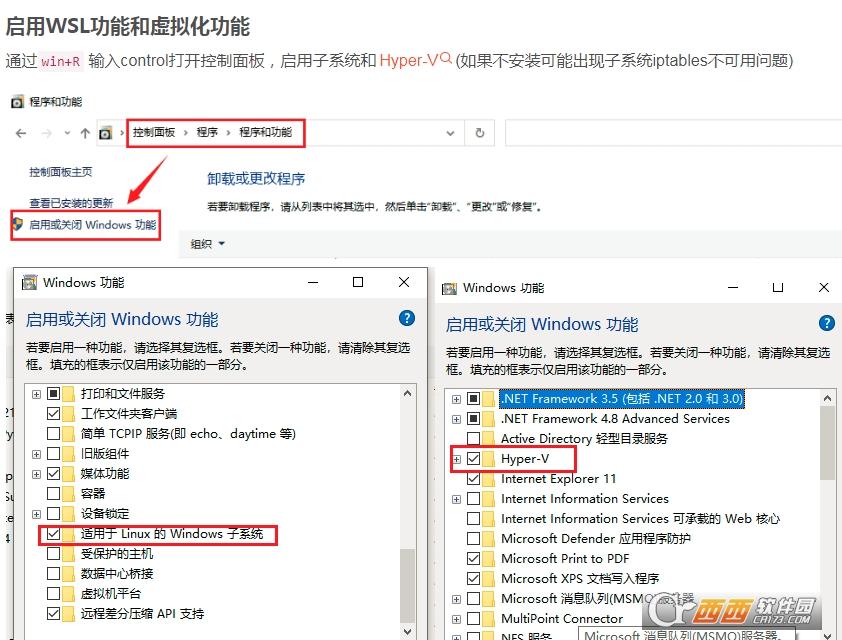Uncheck Microsoft Print to PDF checkbox
This screenshot has width=842, height=640.
tap(473, 558)
